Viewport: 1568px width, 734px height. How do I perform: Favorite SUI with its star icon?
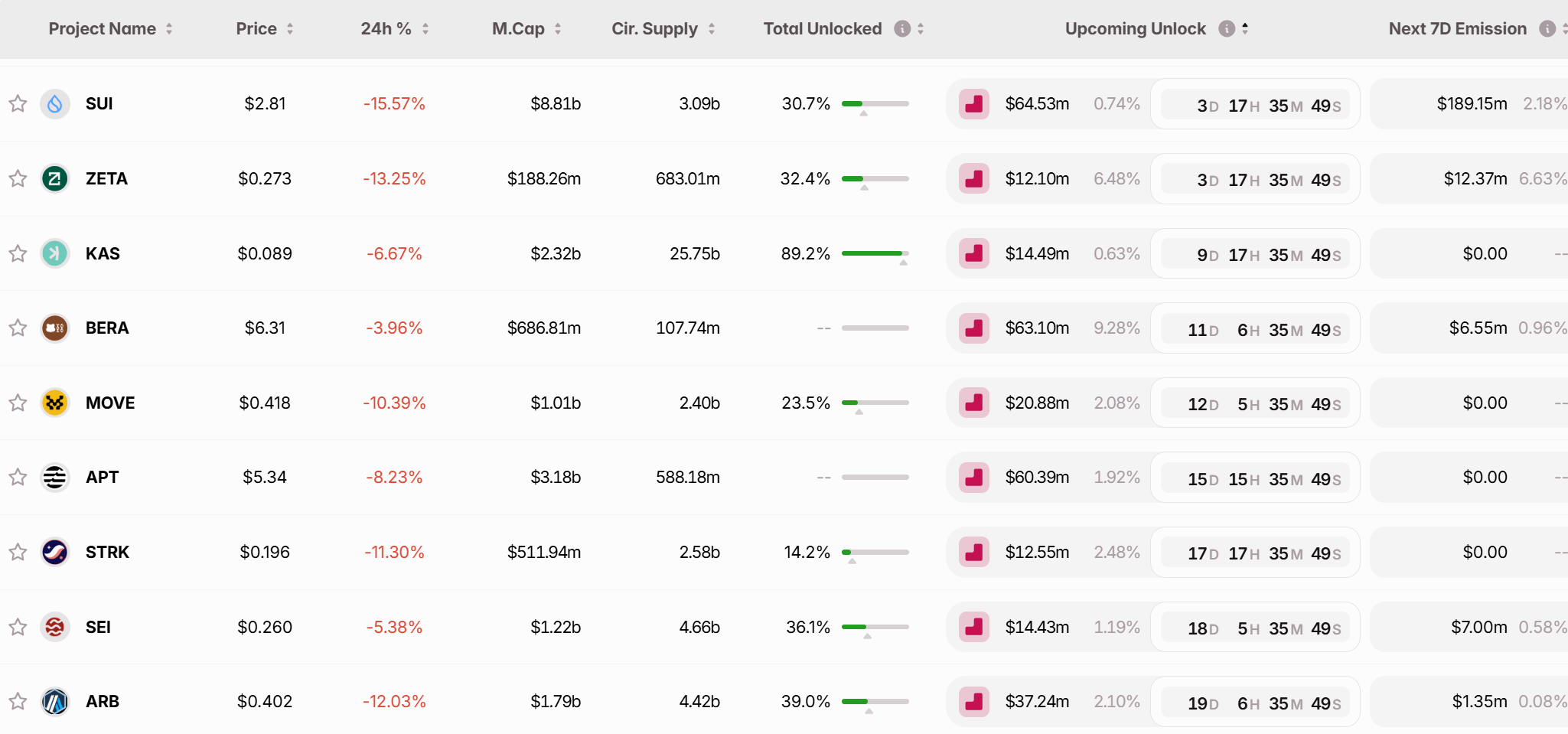(18, 103)
